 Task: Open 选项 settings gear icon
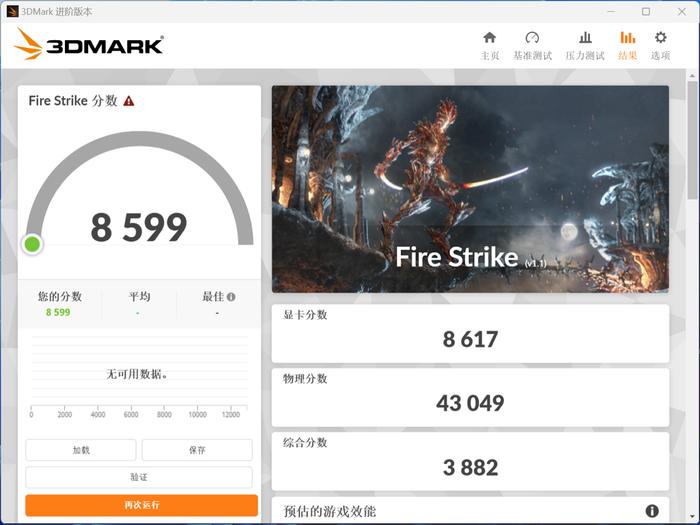pyautogui.click(x=661, y=38)
